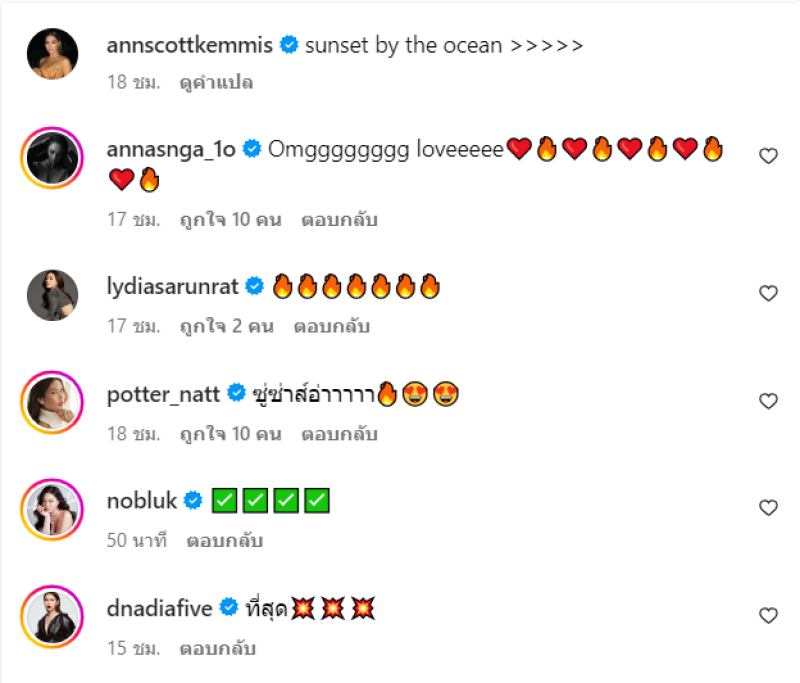Screen dimensions: 800x683
Task: Reply to annasnga_1o's comment
Action: point(339,219)
